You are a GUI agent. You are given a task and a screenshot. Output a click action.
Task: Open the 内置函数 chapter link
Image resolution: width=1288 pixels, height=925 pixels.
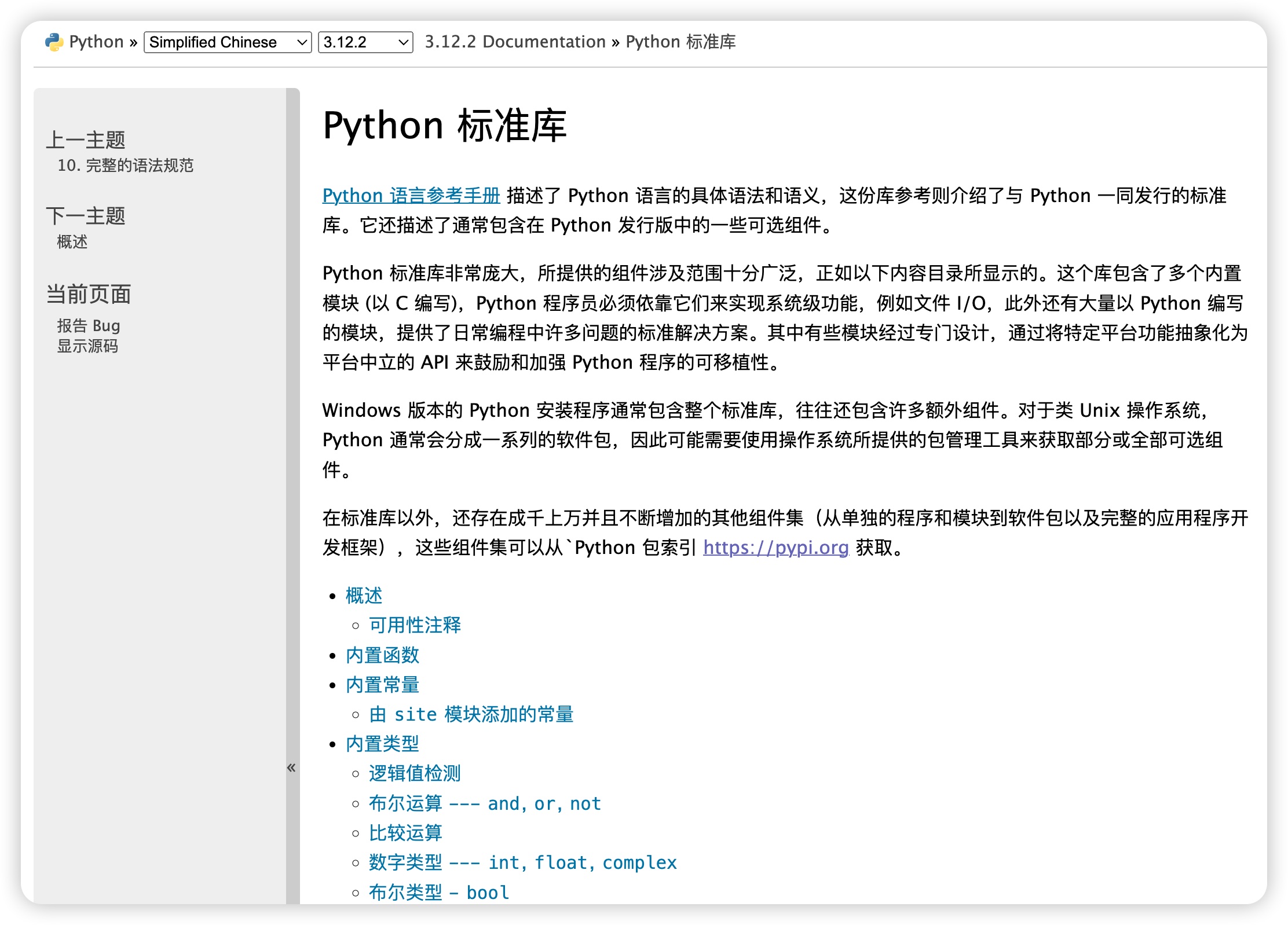[382, 655]
